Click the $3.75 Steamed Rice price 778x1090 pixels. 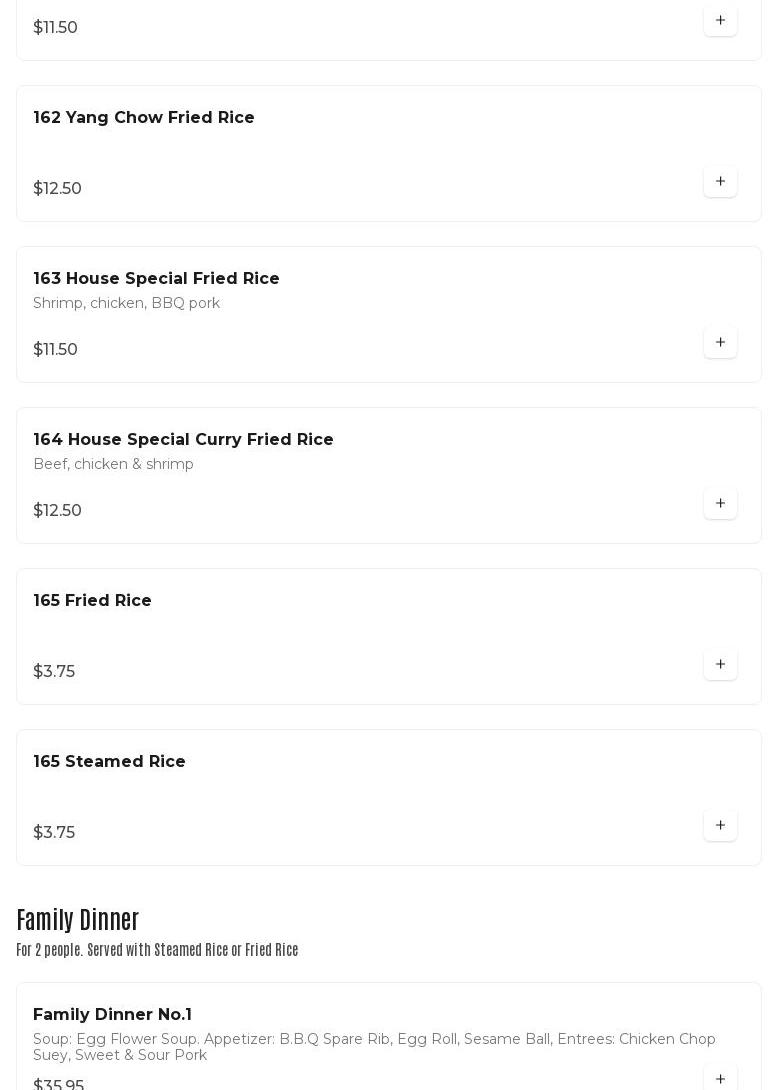(54, 833)
